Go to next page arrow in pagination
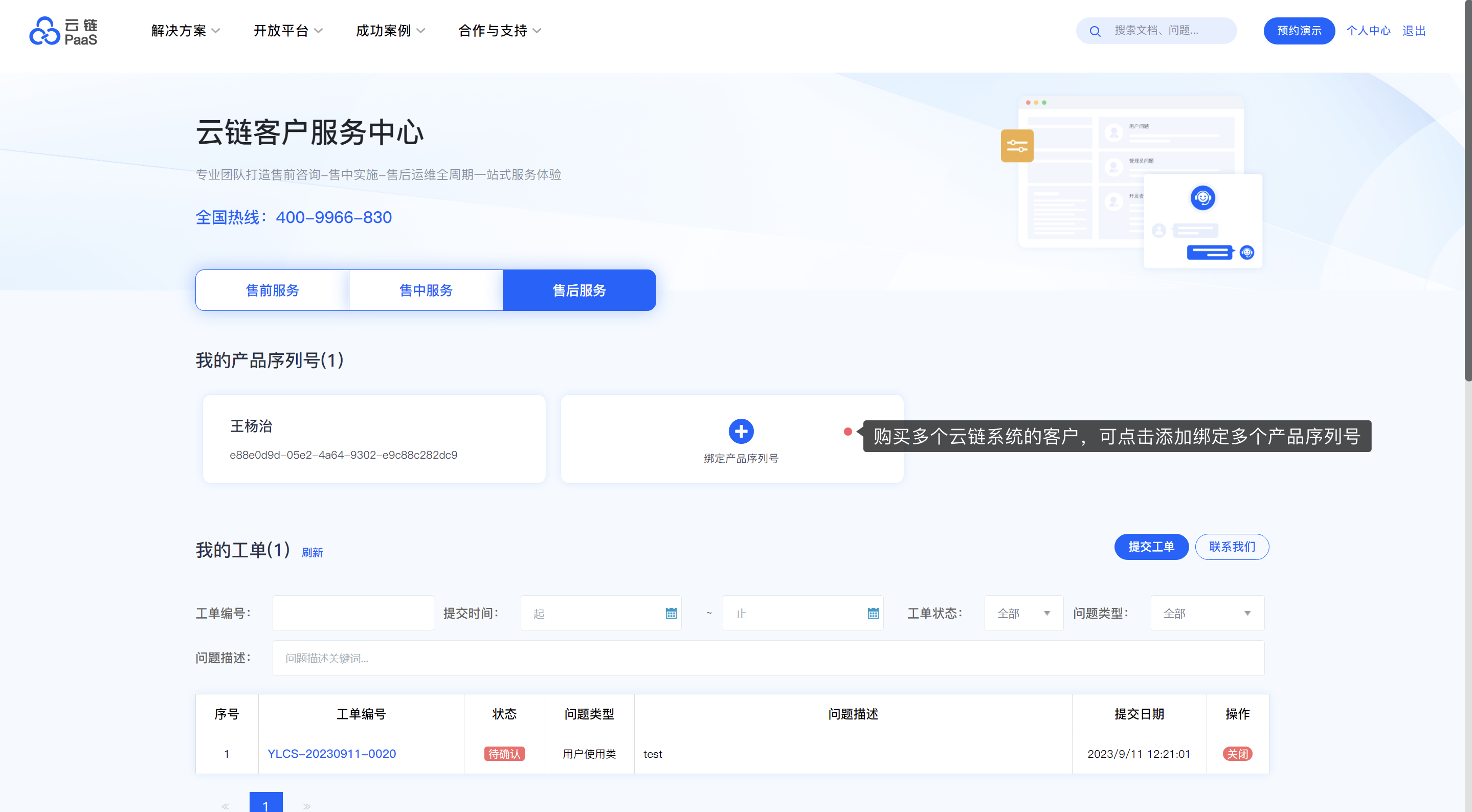Image resolution: width=1472 pixels, height=812 pixels. [307, 806]
